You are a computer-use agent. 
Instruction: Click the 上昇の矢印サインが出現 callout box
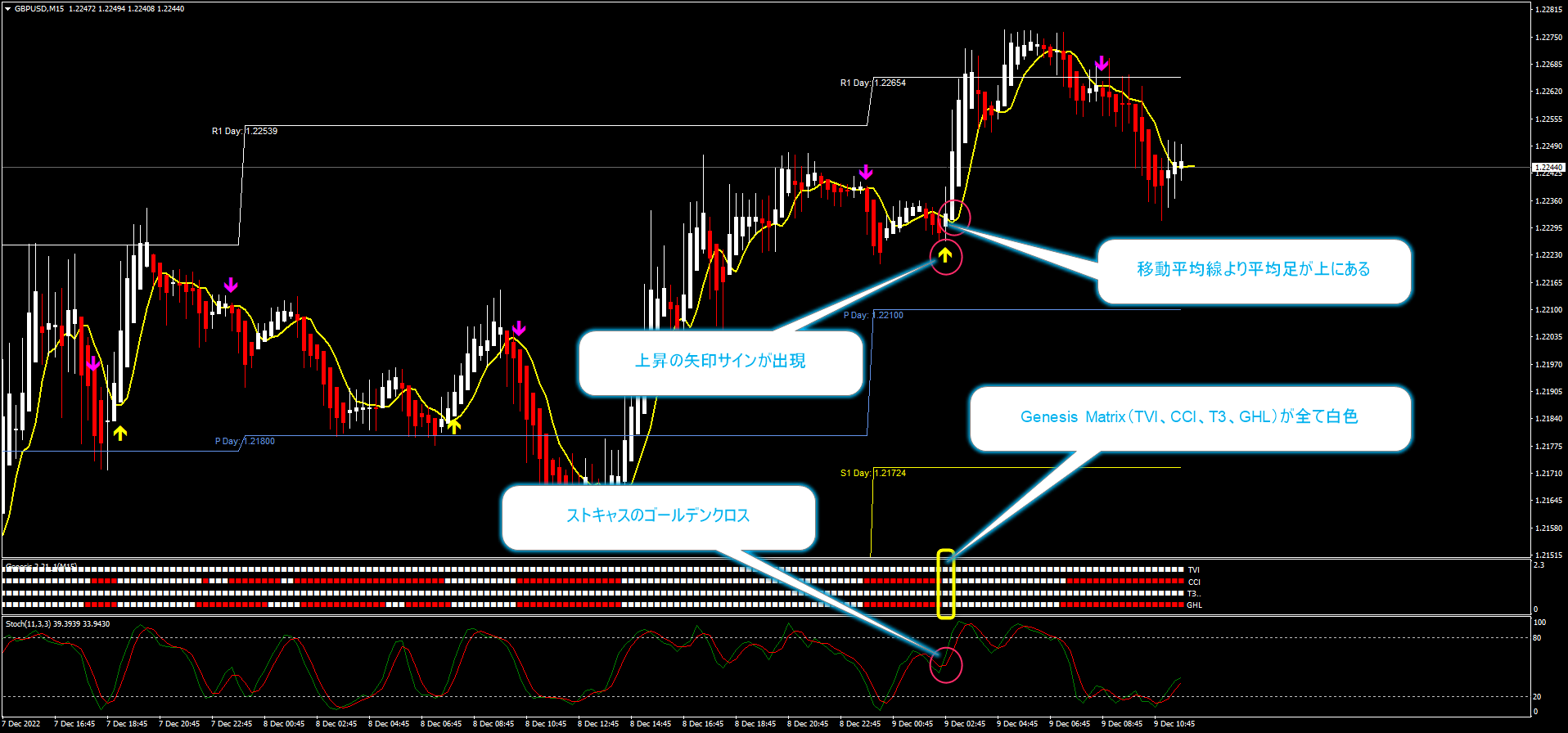pyautogui.click(x=720, y=362)
